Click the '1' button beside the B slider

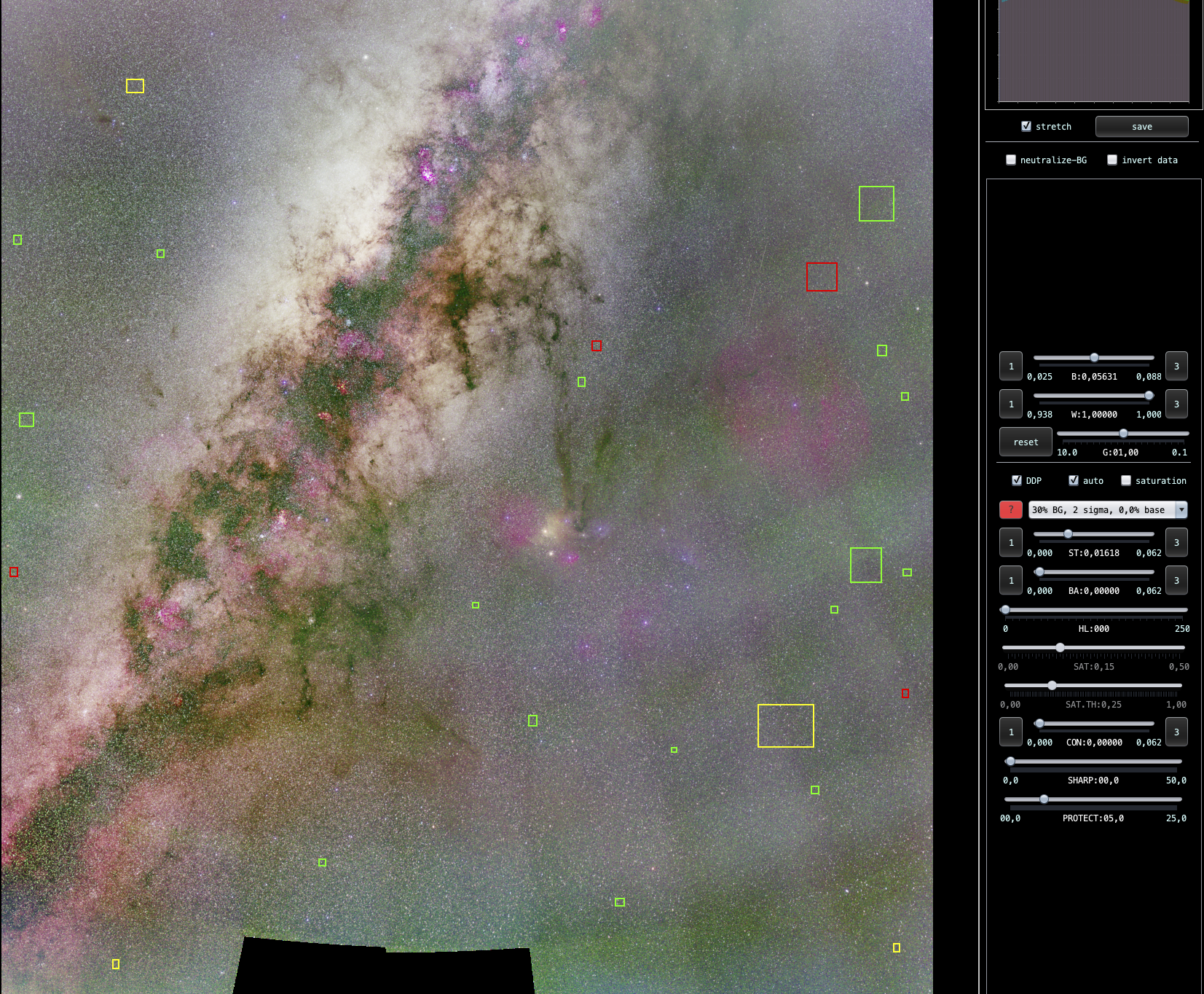coord(1011,366)
